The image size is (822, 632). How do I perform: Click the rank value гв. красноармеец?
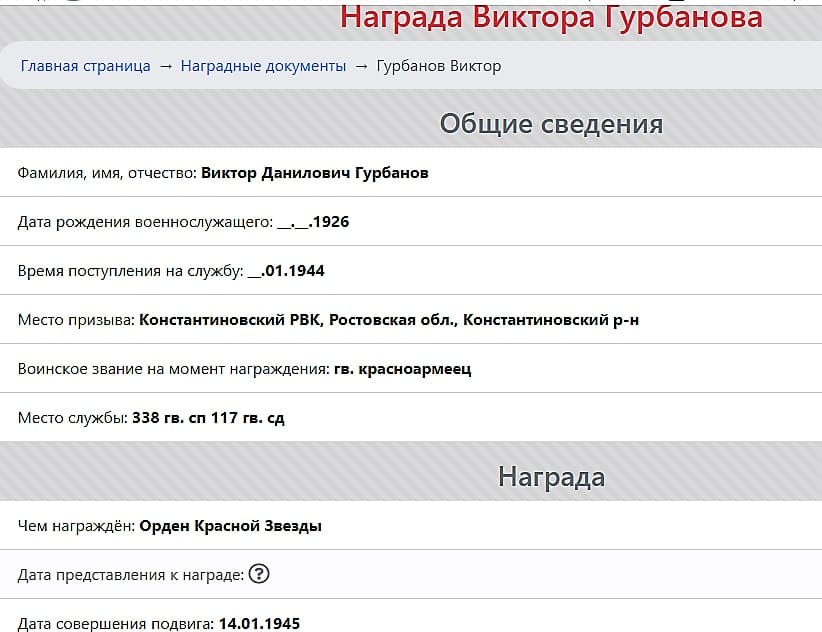click(x=401, y=369)
